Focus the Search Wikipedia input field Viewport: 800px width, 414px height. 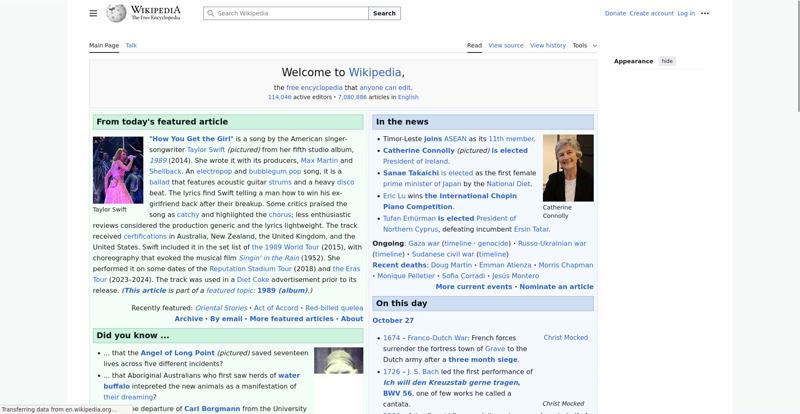tap(290, 14)
